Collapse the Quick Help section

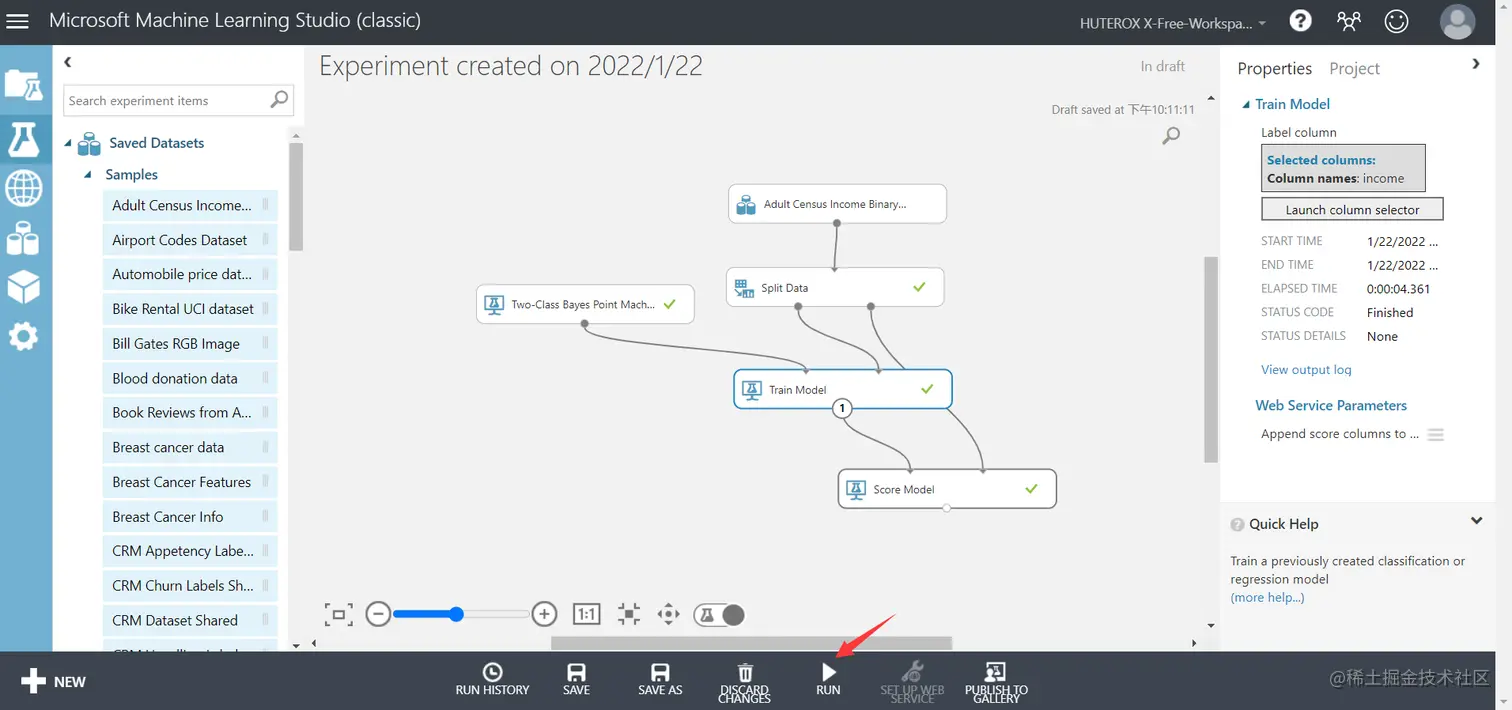click(x=1476, y=521)
